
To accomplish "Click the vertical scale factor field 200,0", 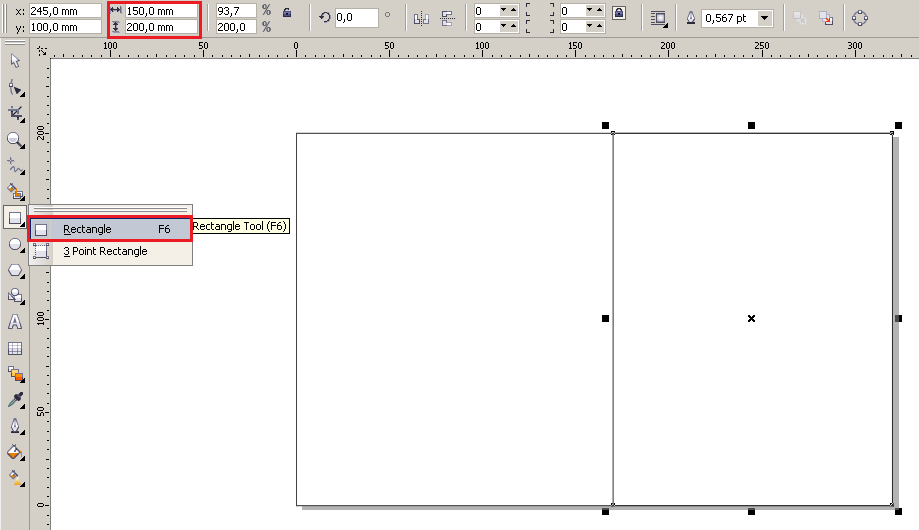I will point(236,27).
